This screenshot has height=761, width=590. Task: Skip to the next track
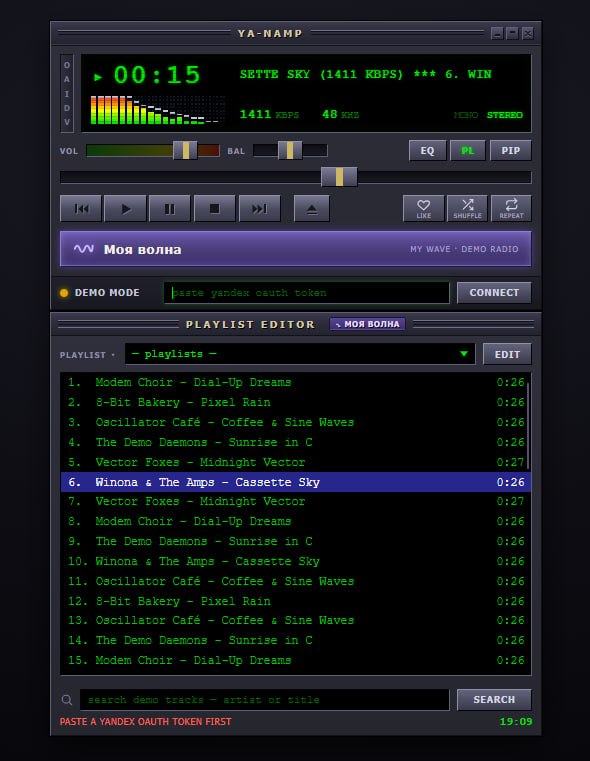pyautogui.click(x=260, y=208)
